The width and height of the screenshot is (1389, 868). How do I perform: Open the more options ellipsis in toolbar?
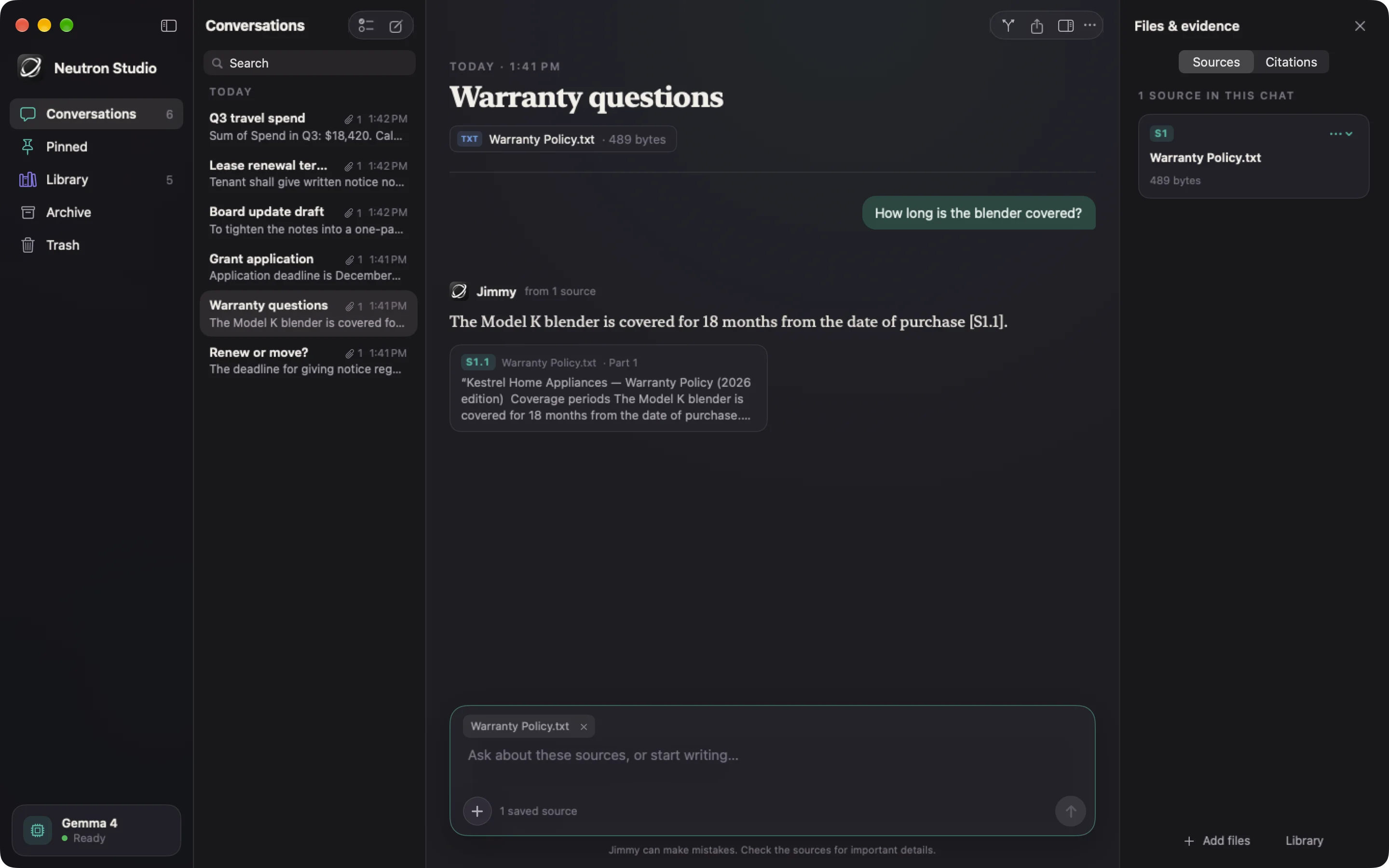tap(1090, 26)
